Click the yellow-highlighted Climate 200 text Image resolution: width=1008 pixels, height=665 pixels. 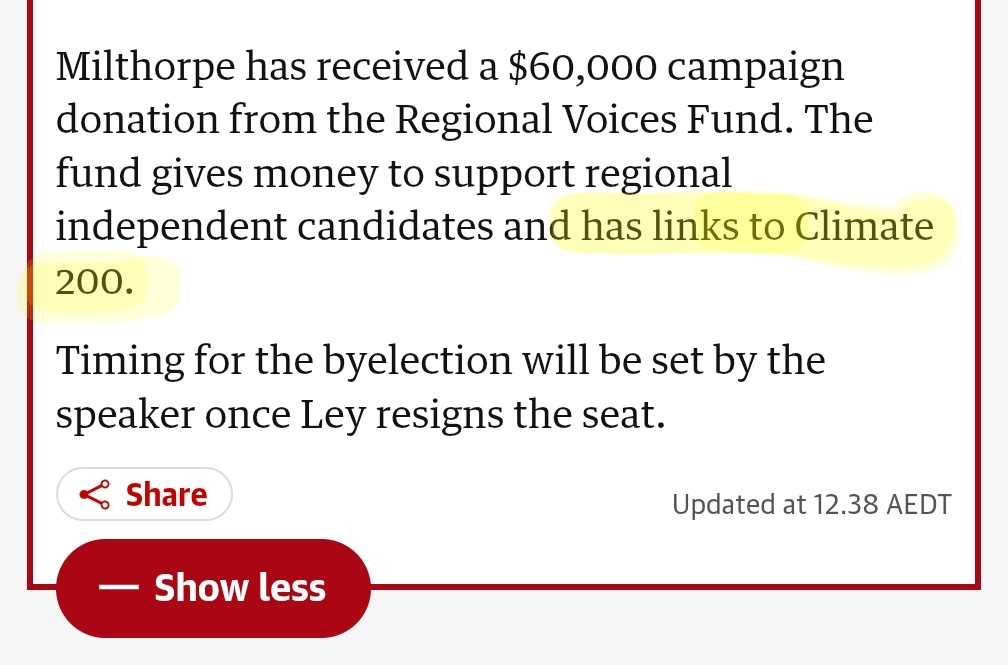(863, 227)
